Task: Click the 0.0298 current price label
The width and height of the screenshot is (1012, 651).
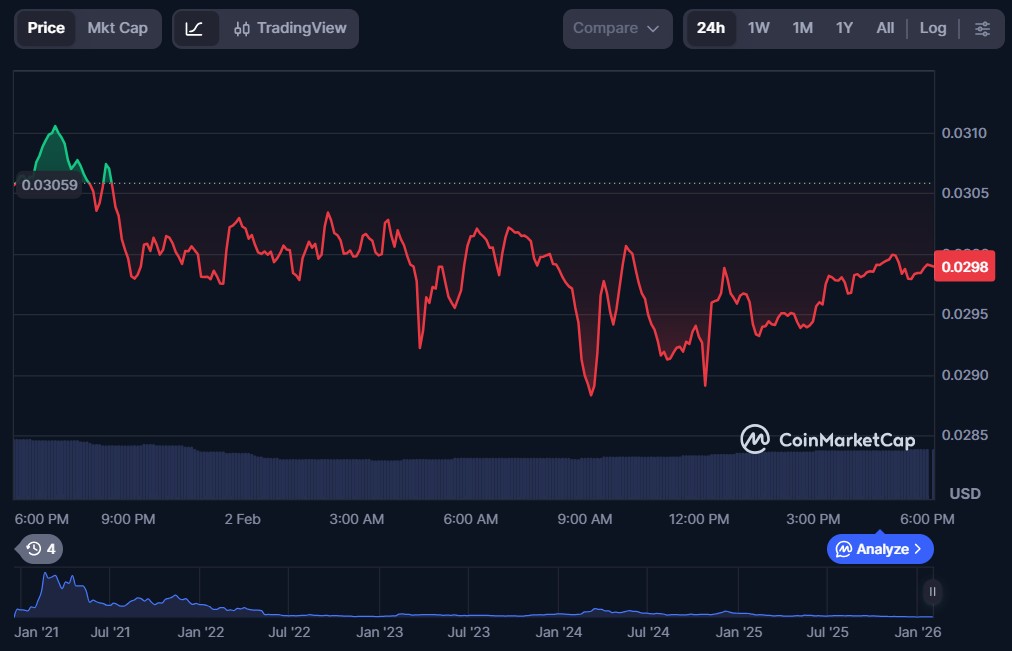Action: point(963,267)
